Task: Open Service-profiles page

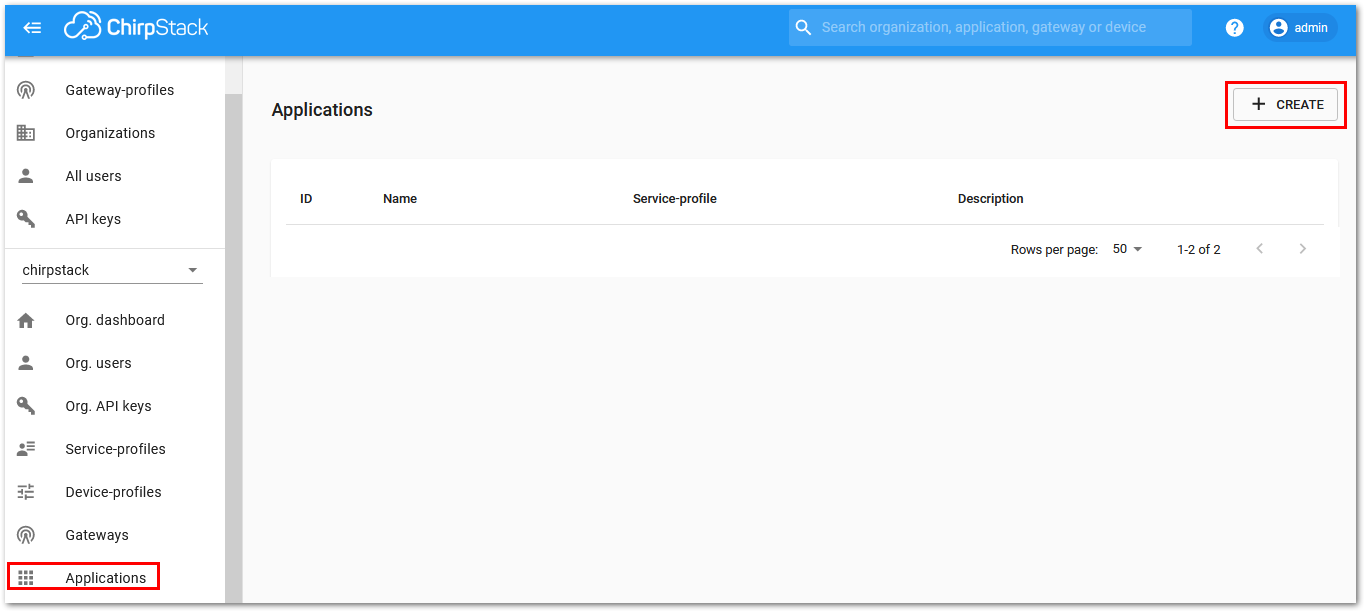Action: [115, 449]
